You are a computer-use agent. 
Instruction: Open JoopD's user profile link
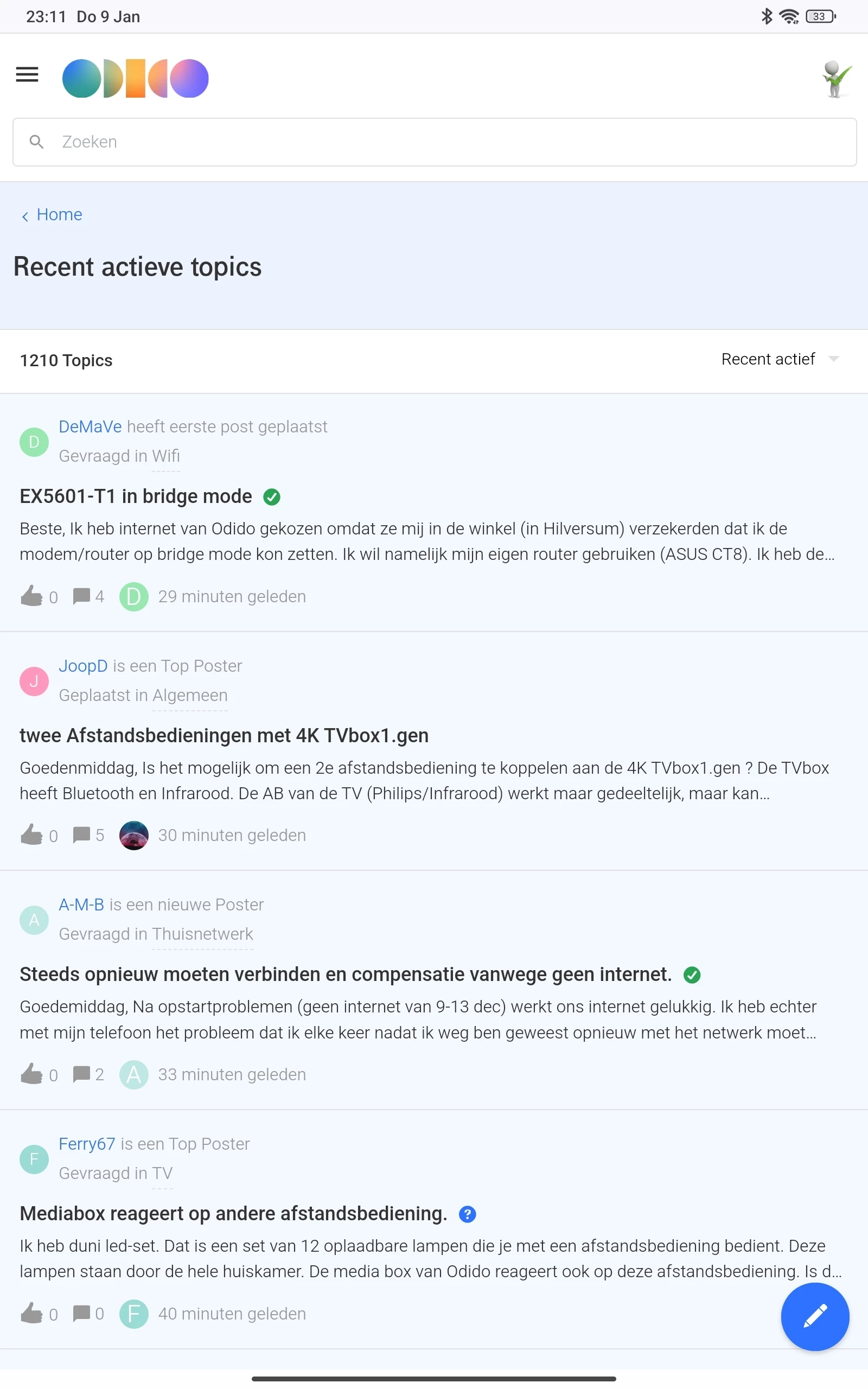(83, 666)
